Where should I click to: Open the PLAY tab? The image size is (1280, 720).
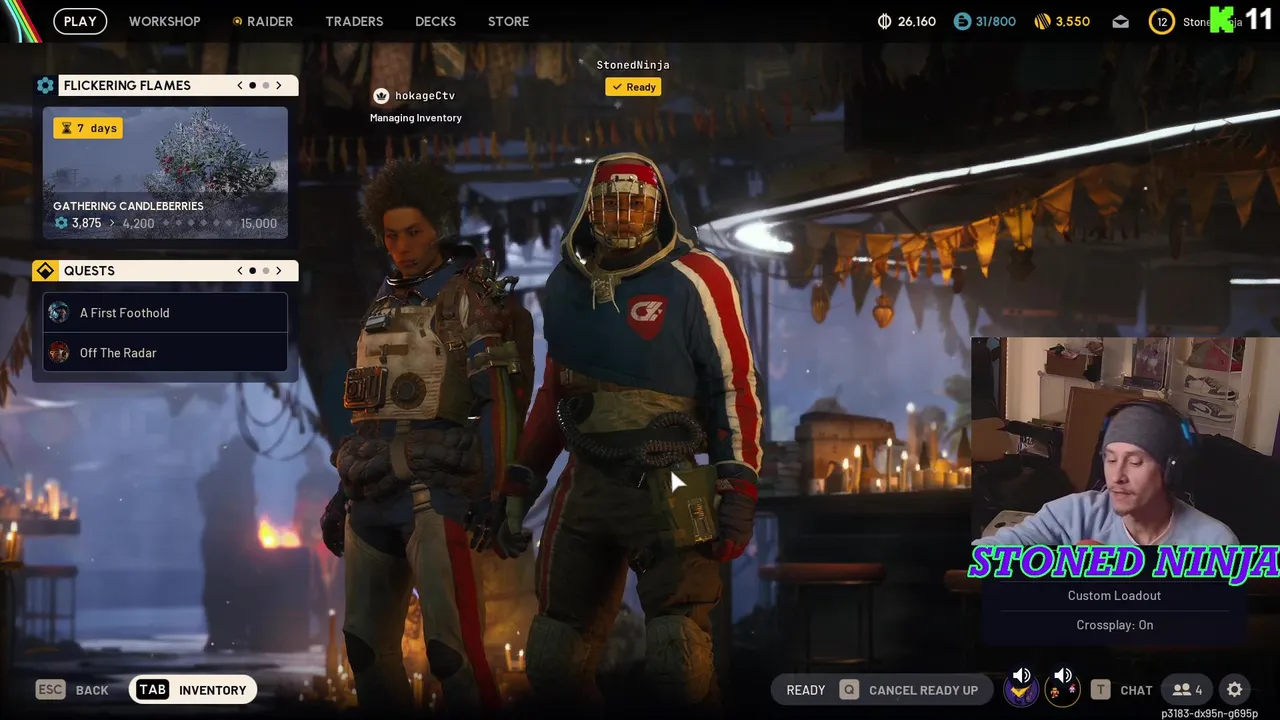tap(80, 21)
